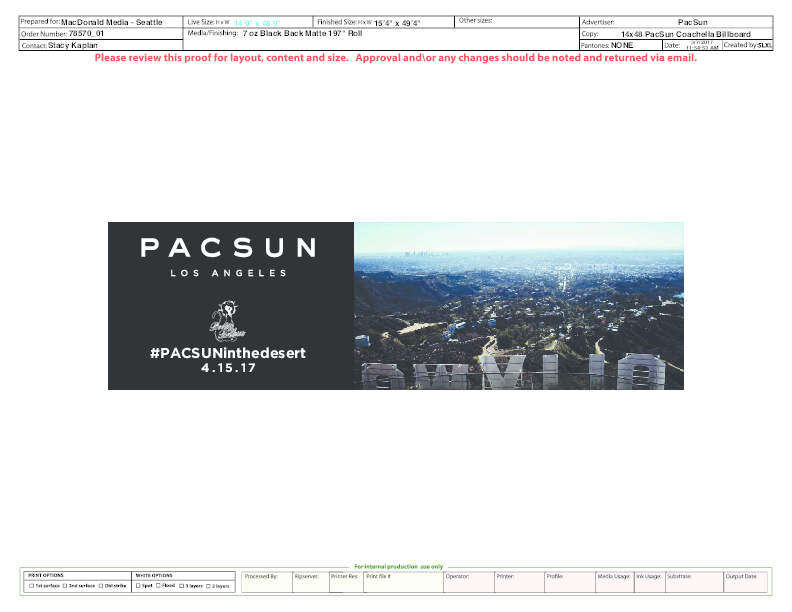Click the Ripserver field

(x=311, y=582)
